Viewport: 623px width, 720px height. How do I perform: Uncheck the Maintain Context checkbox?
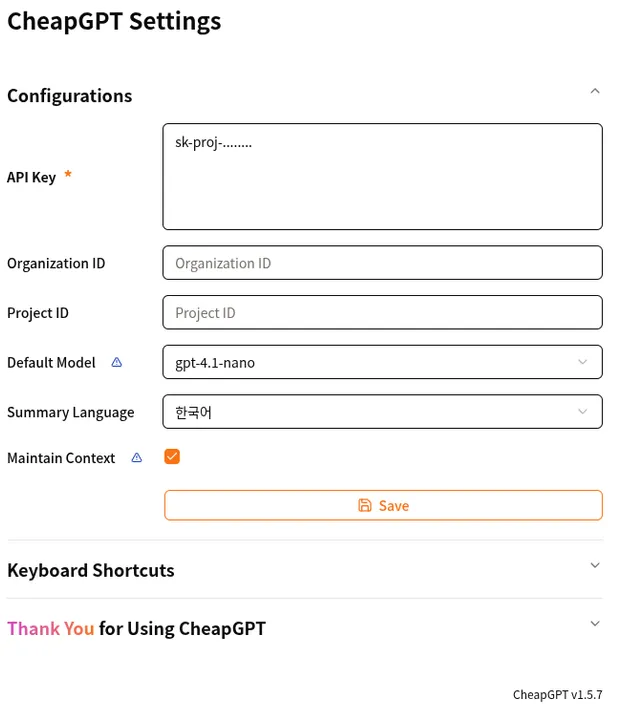pos(172,457)
